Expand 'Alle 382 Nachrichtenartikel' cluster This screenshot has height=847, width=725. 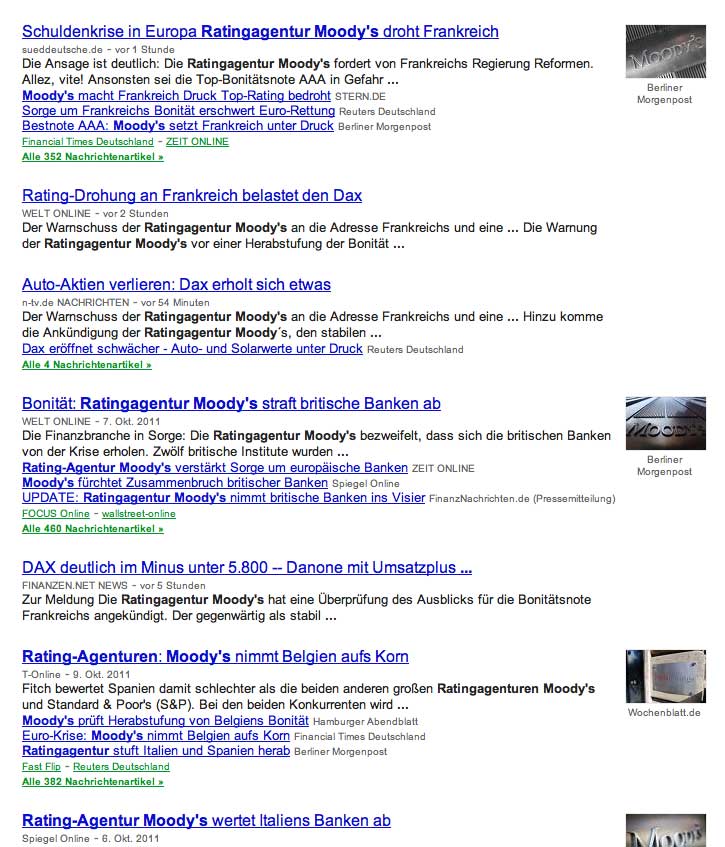click(92, 781)
